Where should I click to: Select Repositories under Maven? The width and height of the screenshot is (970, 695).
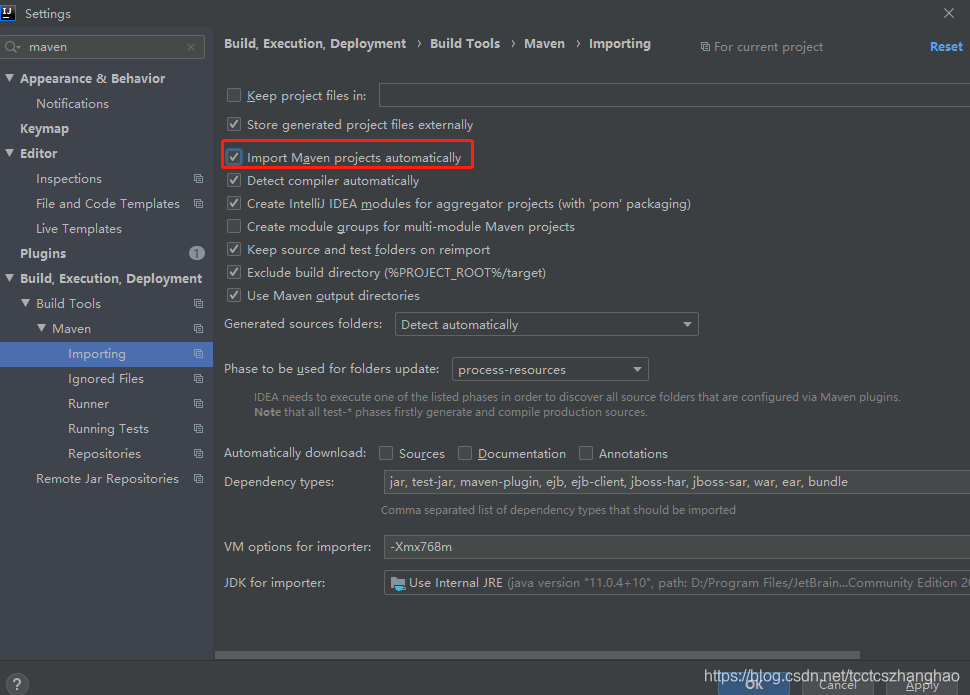[x=105, y=454]
